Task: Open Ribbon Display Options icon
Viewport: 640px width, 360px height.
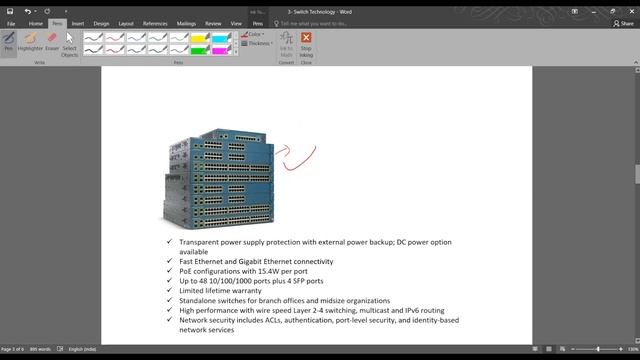Action: pyautogui.click(x=574, y=11)
